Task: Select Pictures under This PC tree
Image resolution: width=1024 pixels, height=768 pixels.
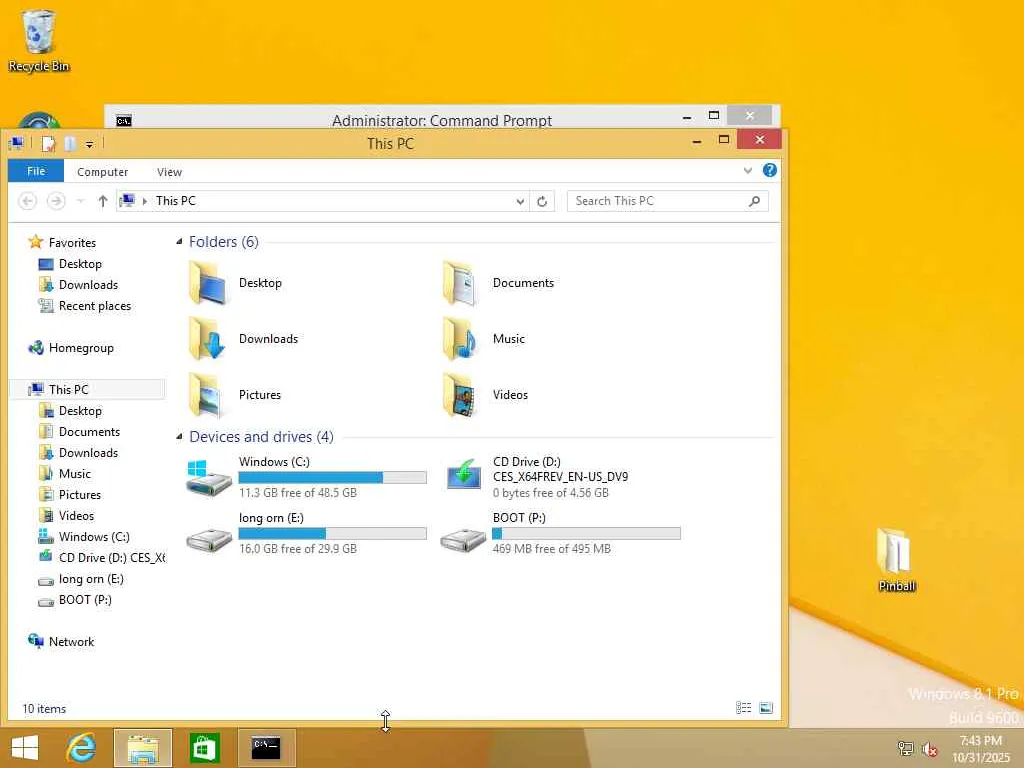Action: [x=80, y=494]
